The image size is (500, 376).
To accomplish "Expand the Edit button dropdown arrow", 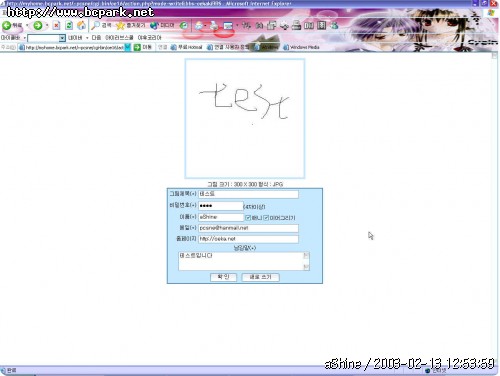I will click(x=237, y=25).
